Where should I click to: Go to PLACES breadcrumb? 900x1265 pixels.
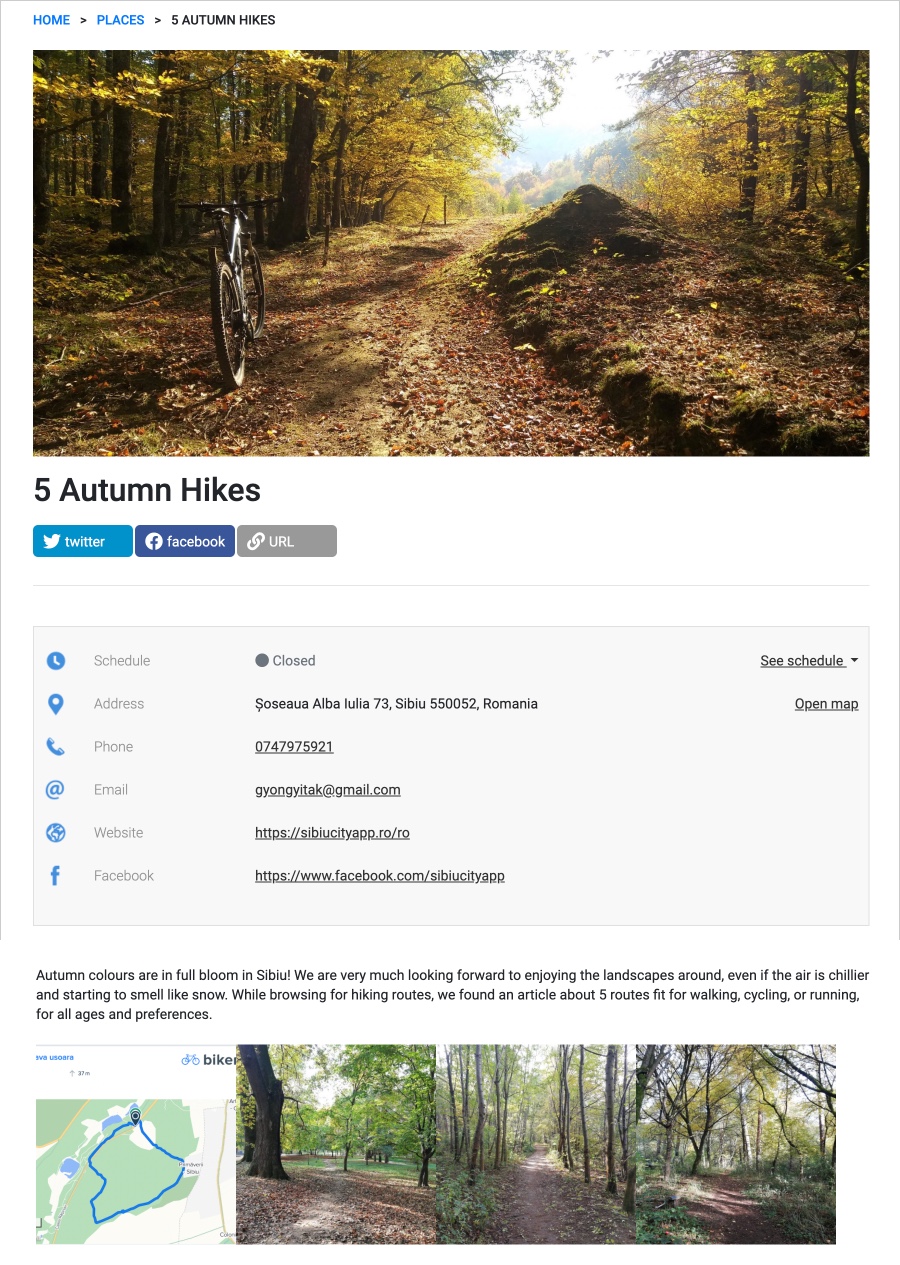point(121,20)
